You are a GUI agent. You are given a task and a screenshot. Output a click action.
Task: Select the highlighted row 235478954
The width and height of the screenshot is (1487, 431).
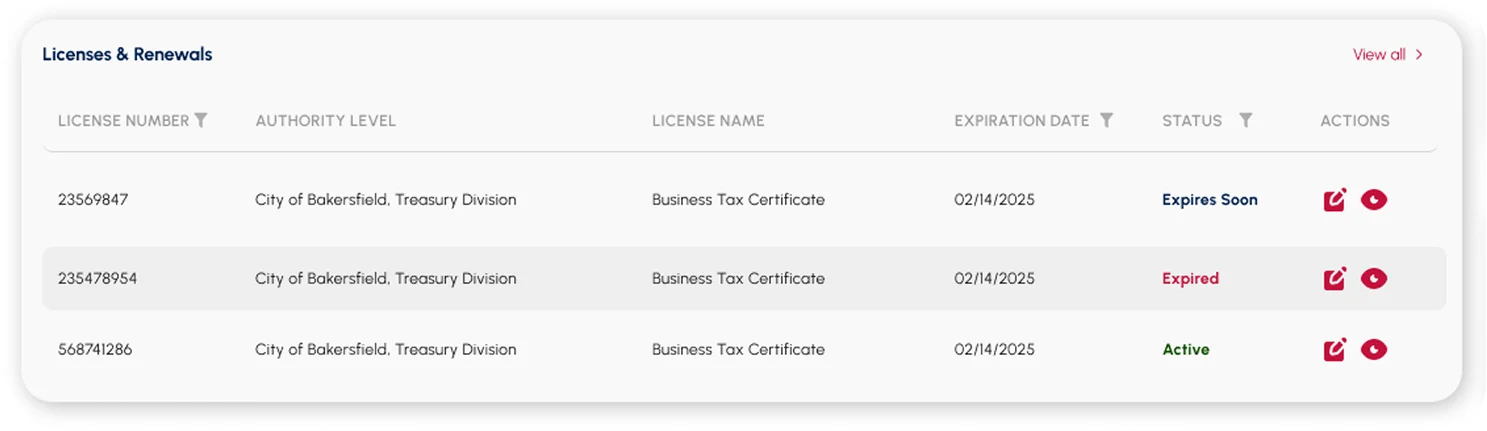(x=97, y=279)
